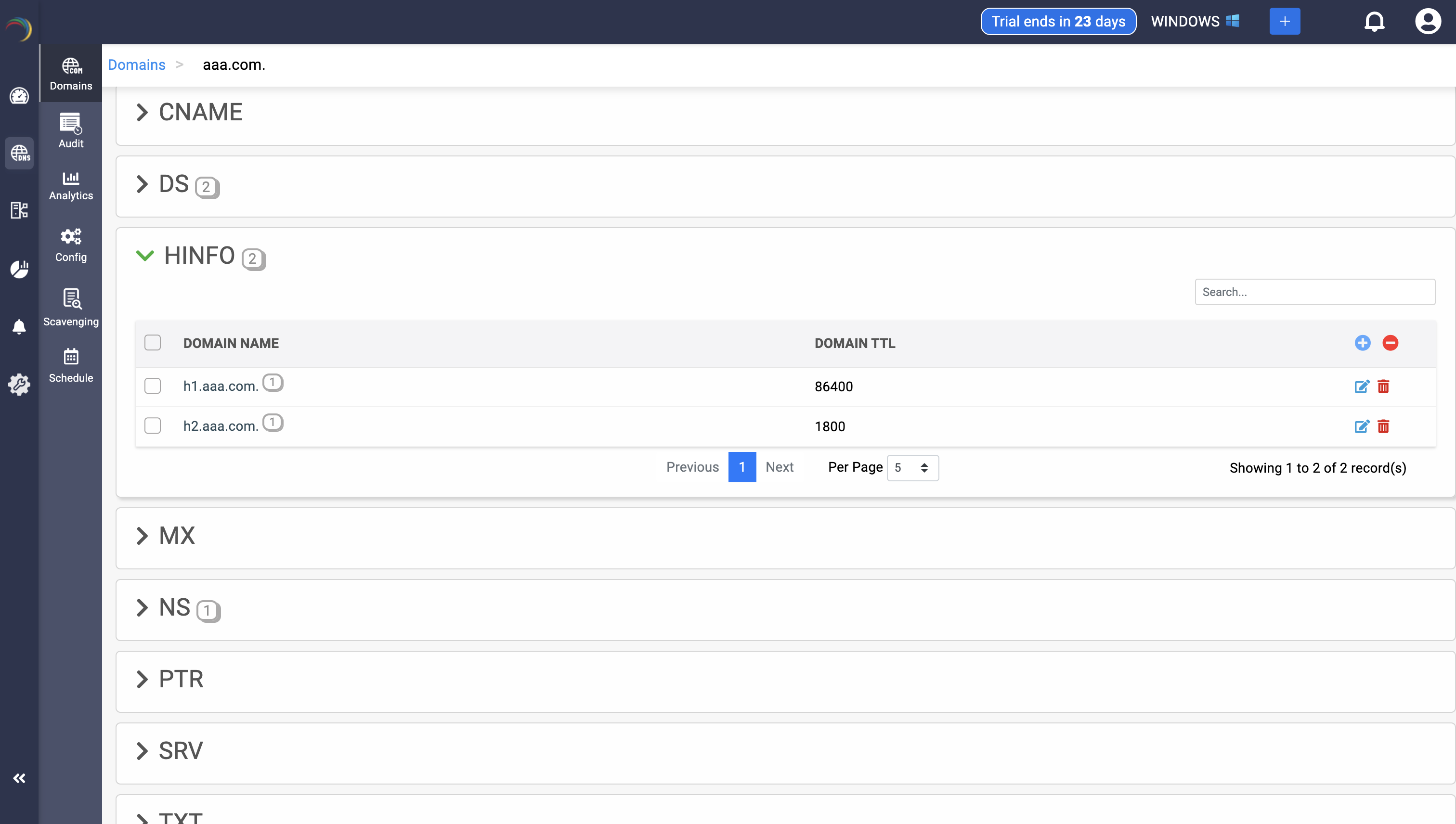Click the Domains breadcrumb link
This screenshot has height=824, width=1456.
(x=136, y=64)
